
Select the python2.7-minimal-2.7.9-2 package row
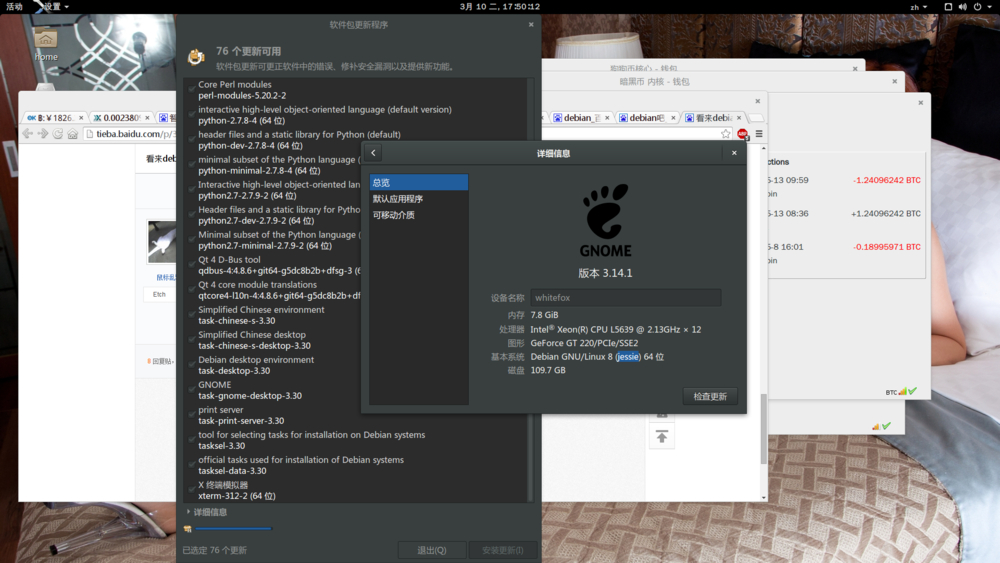[x=274, y=240]
